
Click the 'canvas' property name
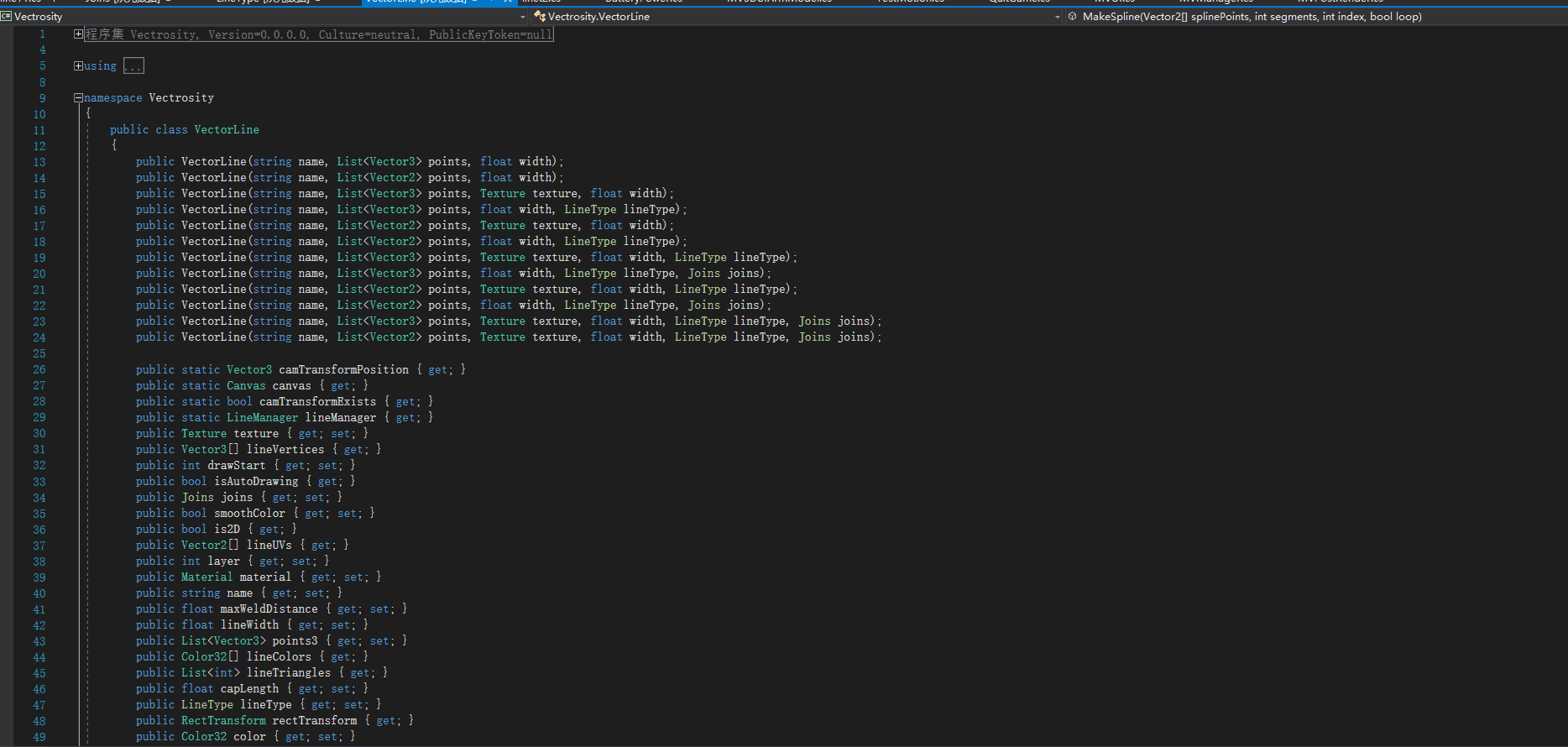[x=291, y=385]
